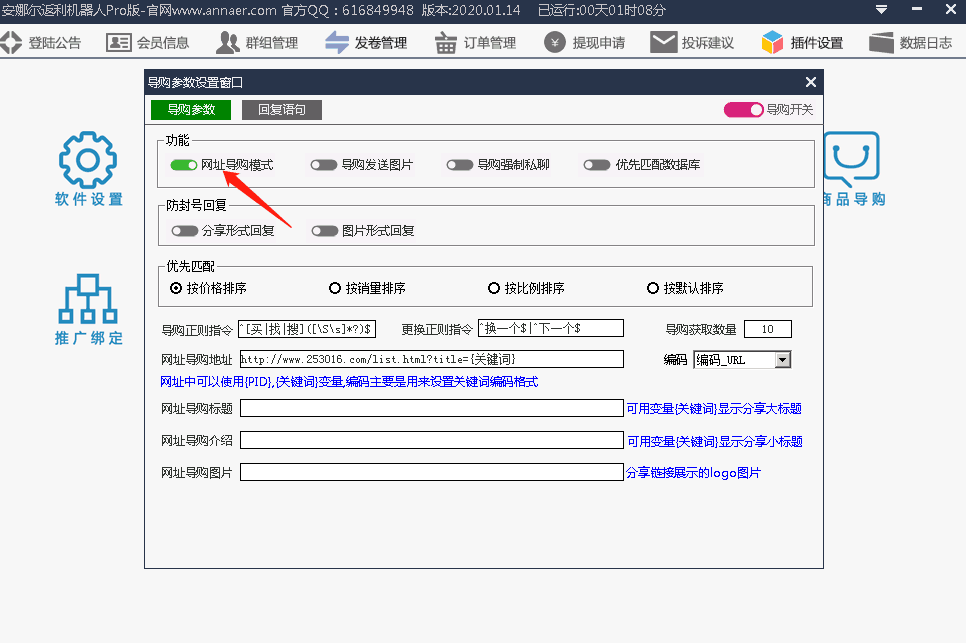Open 推广绑定 hierarchy icon
This screenshot has height=643, width=966.
tap(87, 299)
